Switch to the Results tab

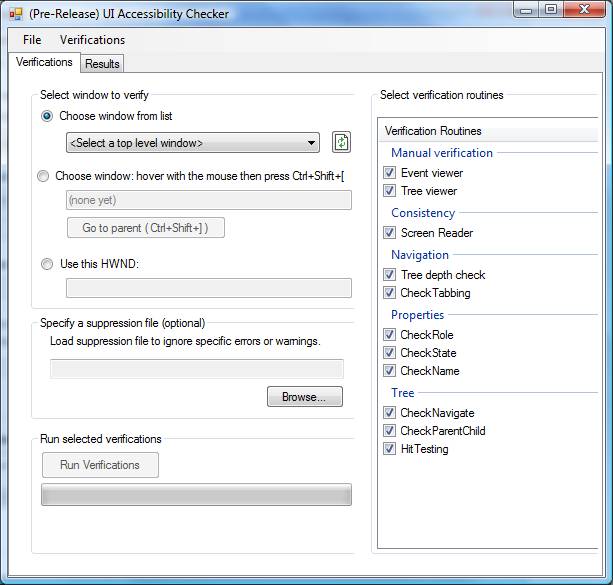(102, 64)
